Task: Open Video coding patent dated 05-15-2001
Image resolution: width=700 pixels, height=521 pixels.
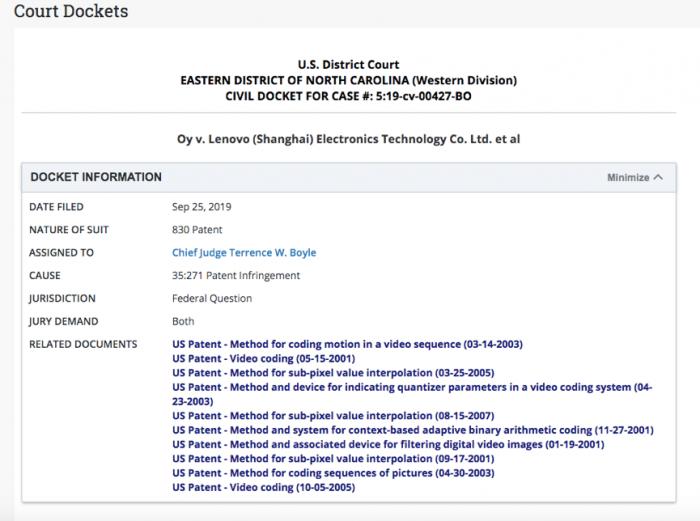Action: (x=264, y=358)
